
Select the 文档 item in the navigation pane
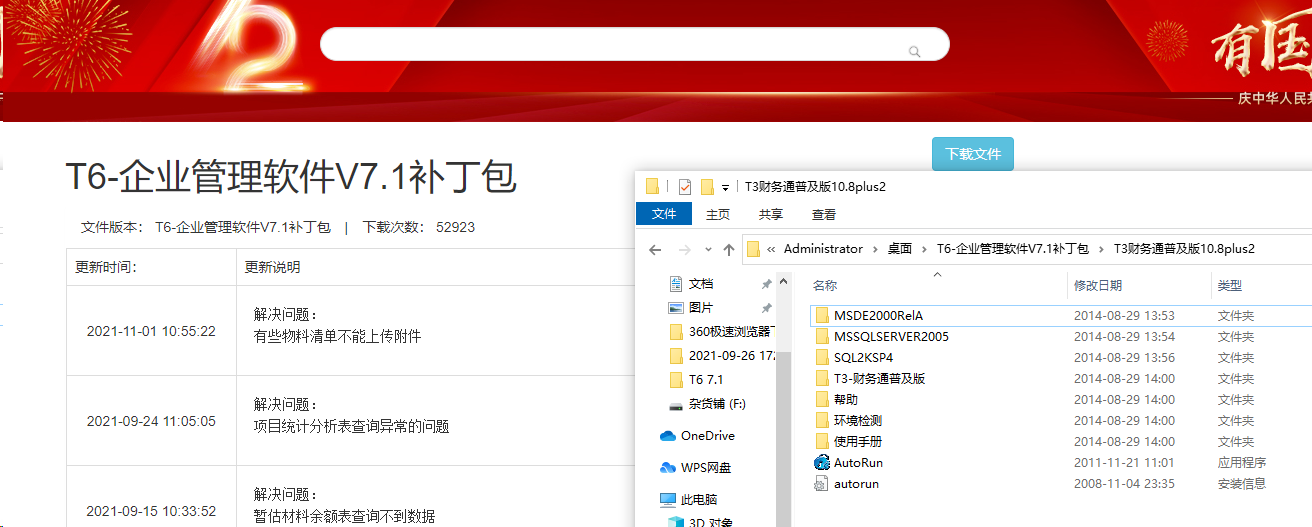click(701, 284)
